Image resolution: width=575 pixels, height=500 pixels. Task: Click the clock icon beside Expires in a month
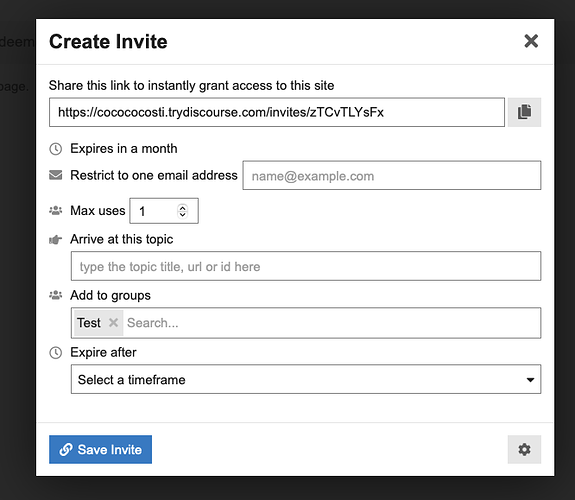(x=55, y=149)
